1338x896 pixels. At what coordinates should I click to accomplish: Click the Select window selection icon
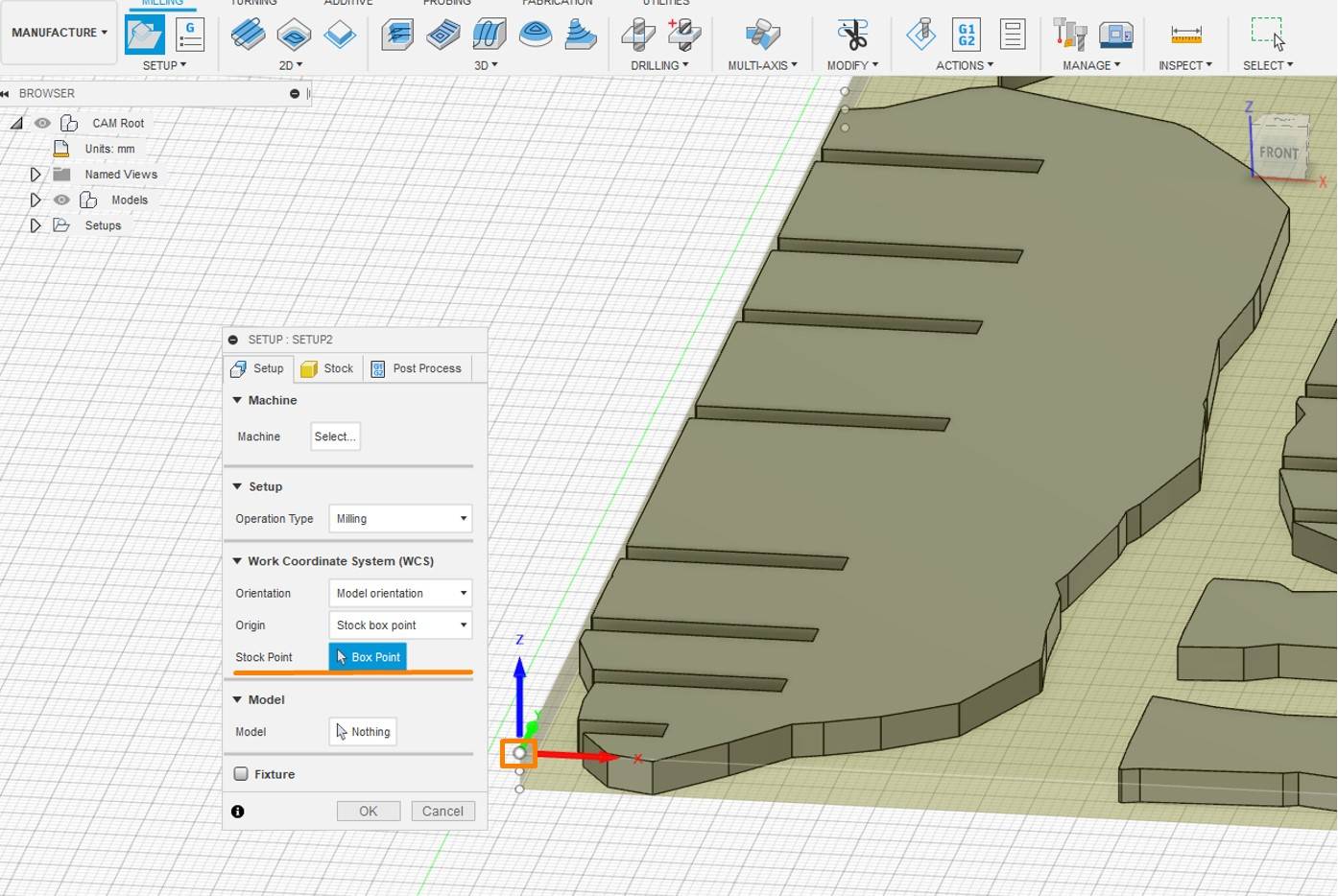[1268, 34]
